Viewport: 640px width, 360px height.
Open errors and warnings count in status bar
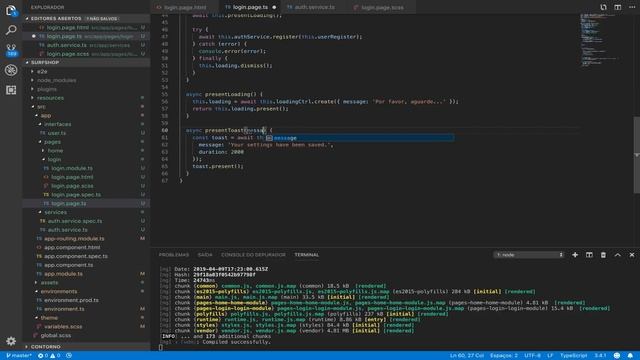point(49,356)
